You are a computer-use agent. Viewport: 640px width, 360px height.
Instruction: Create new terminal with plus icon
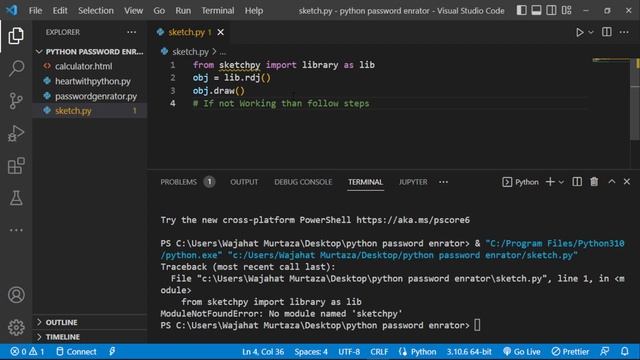pyautogui.click(x=550, y=182)
